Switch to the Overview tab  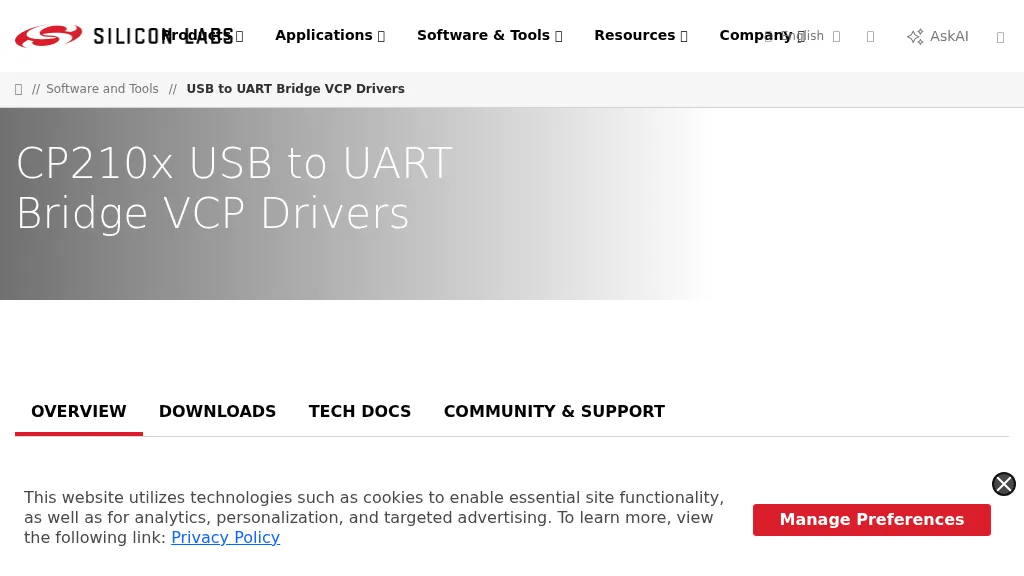click(78, 411)
